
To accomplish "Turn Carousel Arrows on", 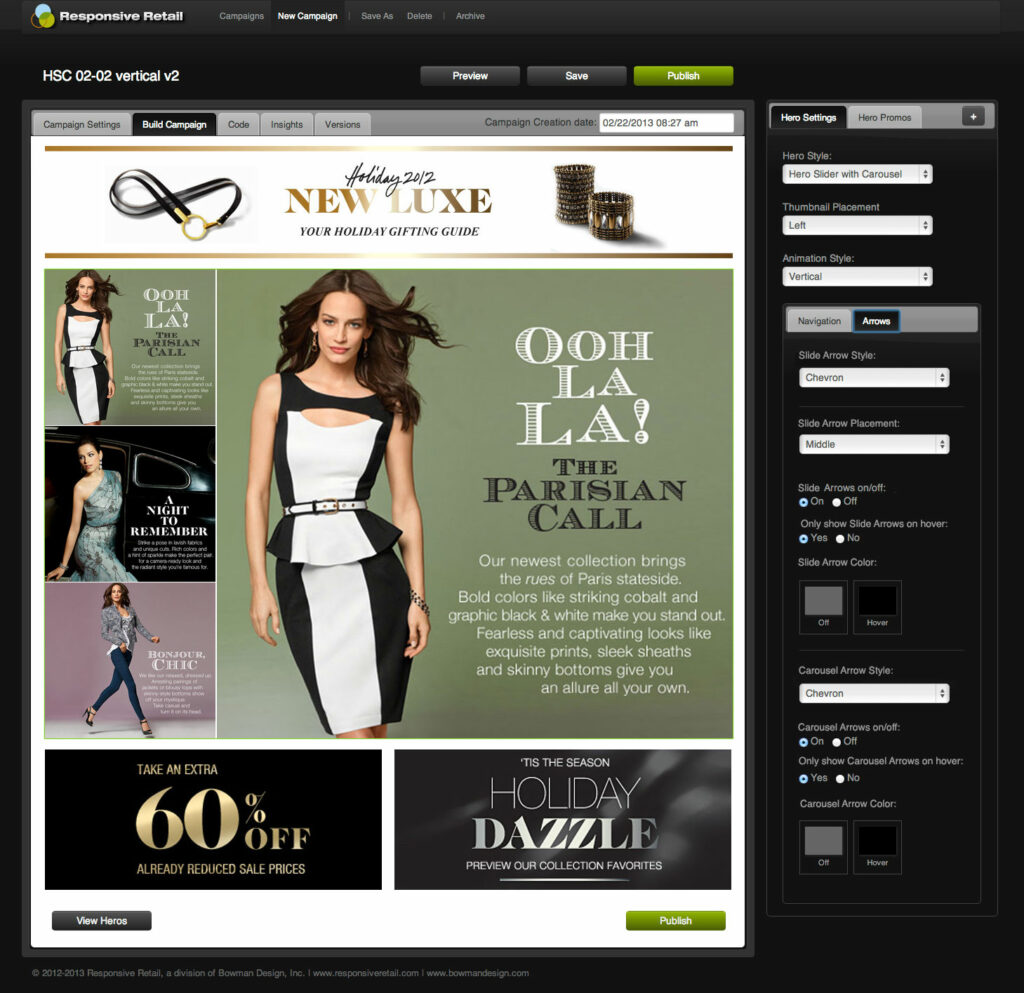I will pos(803,742).
